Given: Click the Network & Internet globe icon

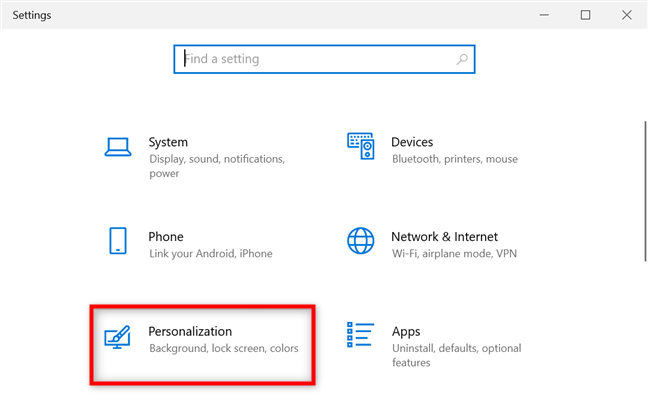Looking at the screenshot, I should click(360, 241).
